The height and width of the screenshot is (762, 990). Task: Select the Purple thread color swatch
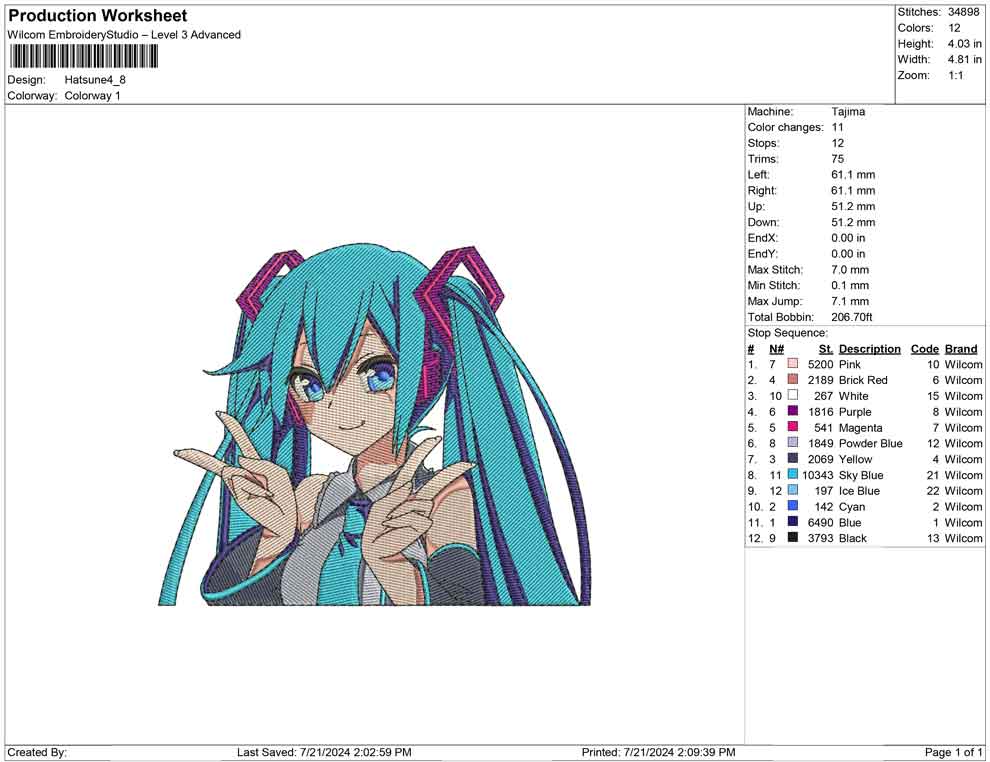point(792,411)
